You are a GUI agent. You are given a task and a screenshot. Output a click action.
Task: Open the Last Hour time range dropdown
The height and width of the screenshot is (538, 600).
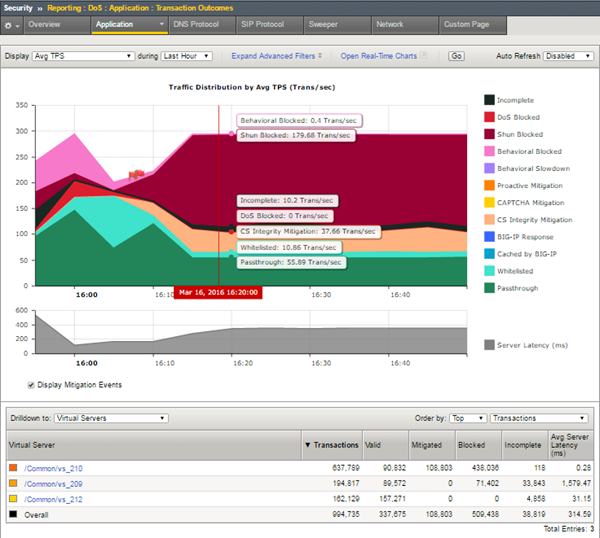pos(187,57)
